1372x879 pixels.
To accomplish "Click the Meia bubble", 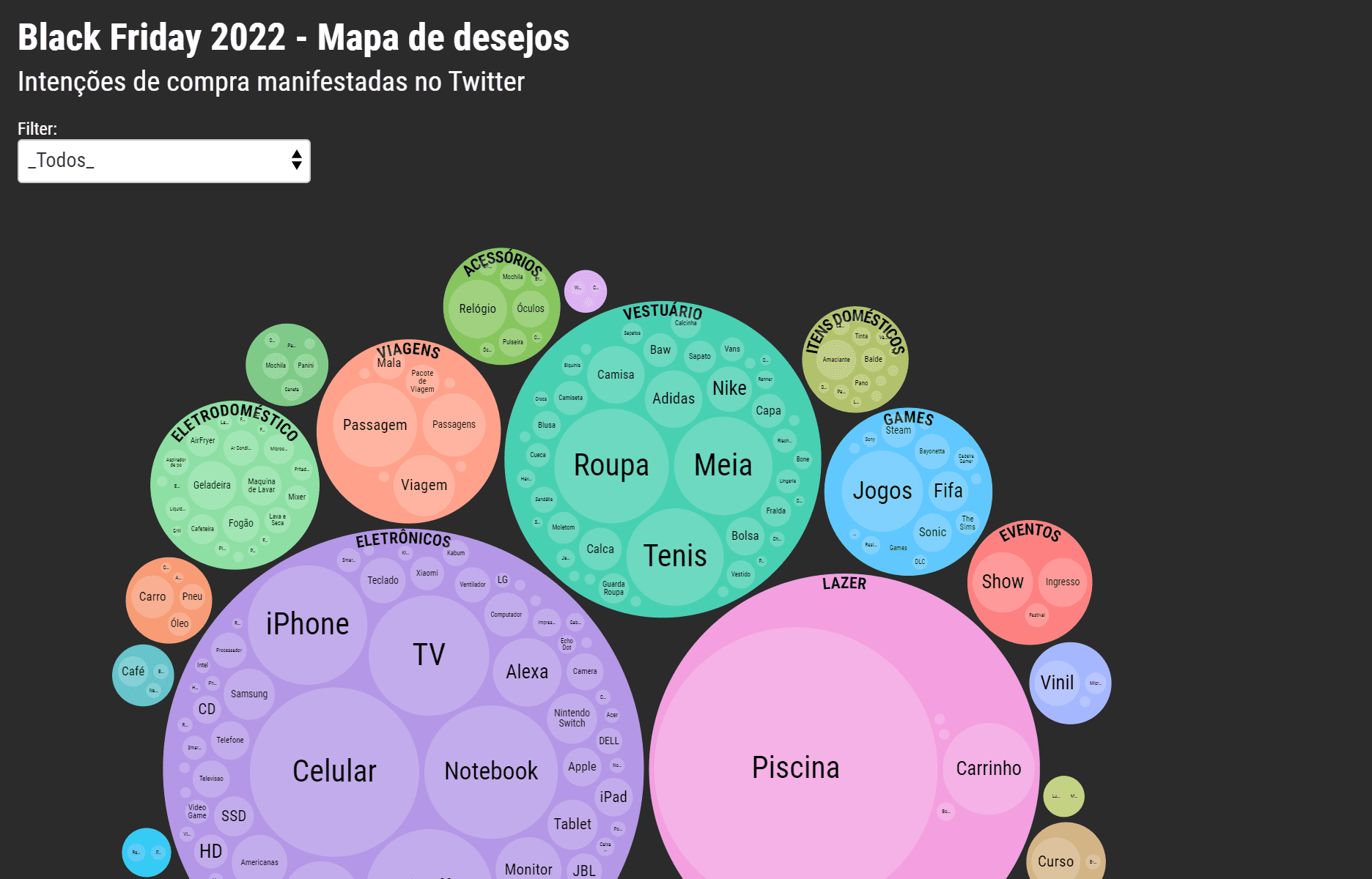I will click(x=723, y=465).
